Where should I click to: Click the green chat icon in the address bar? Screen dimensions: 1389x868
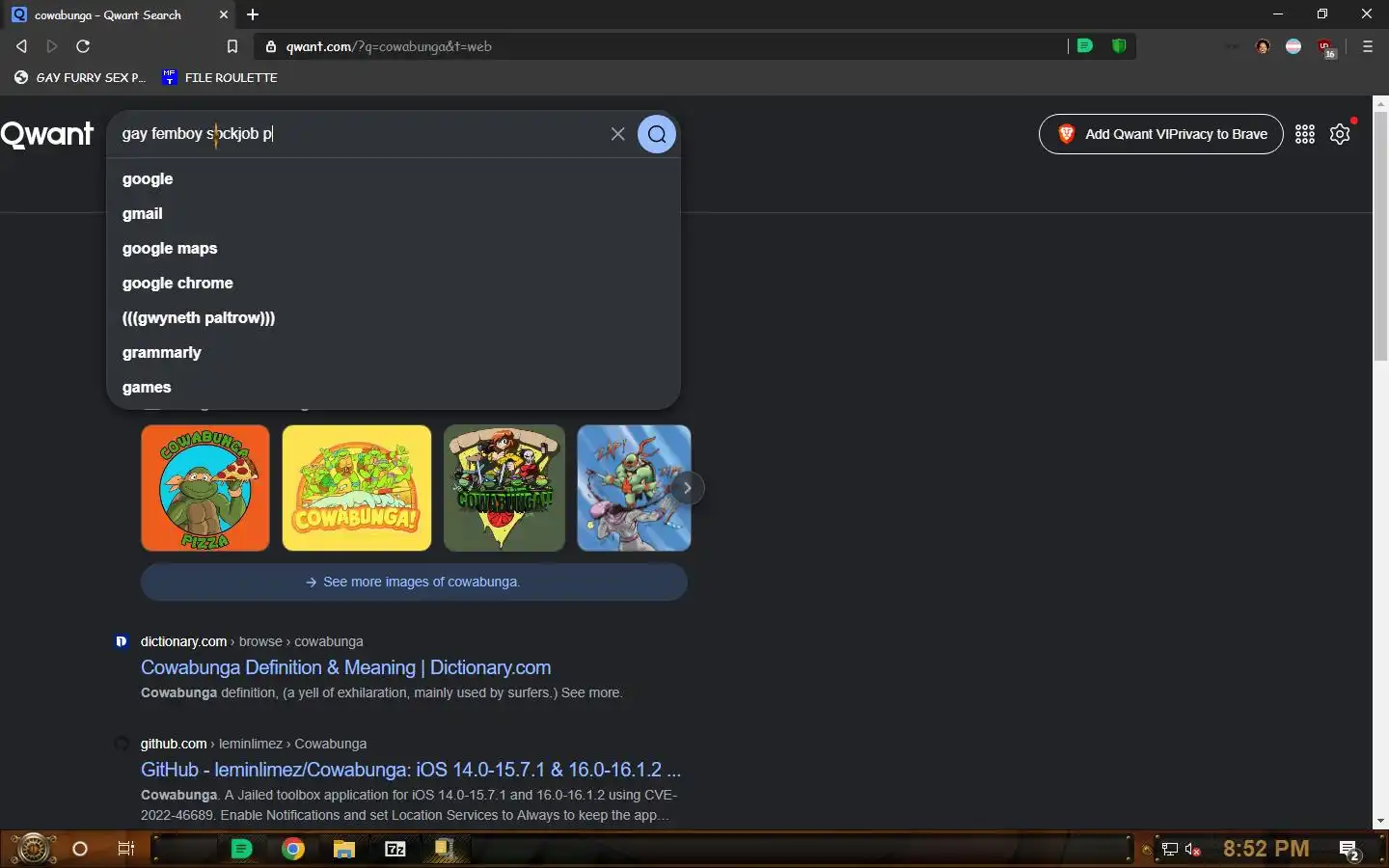[x=1085, y=45]
